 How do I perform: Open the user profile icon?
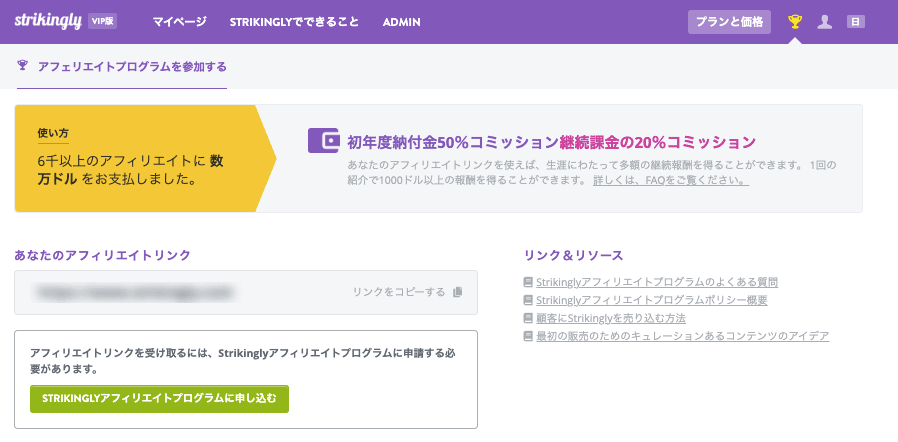coord(824,22)
